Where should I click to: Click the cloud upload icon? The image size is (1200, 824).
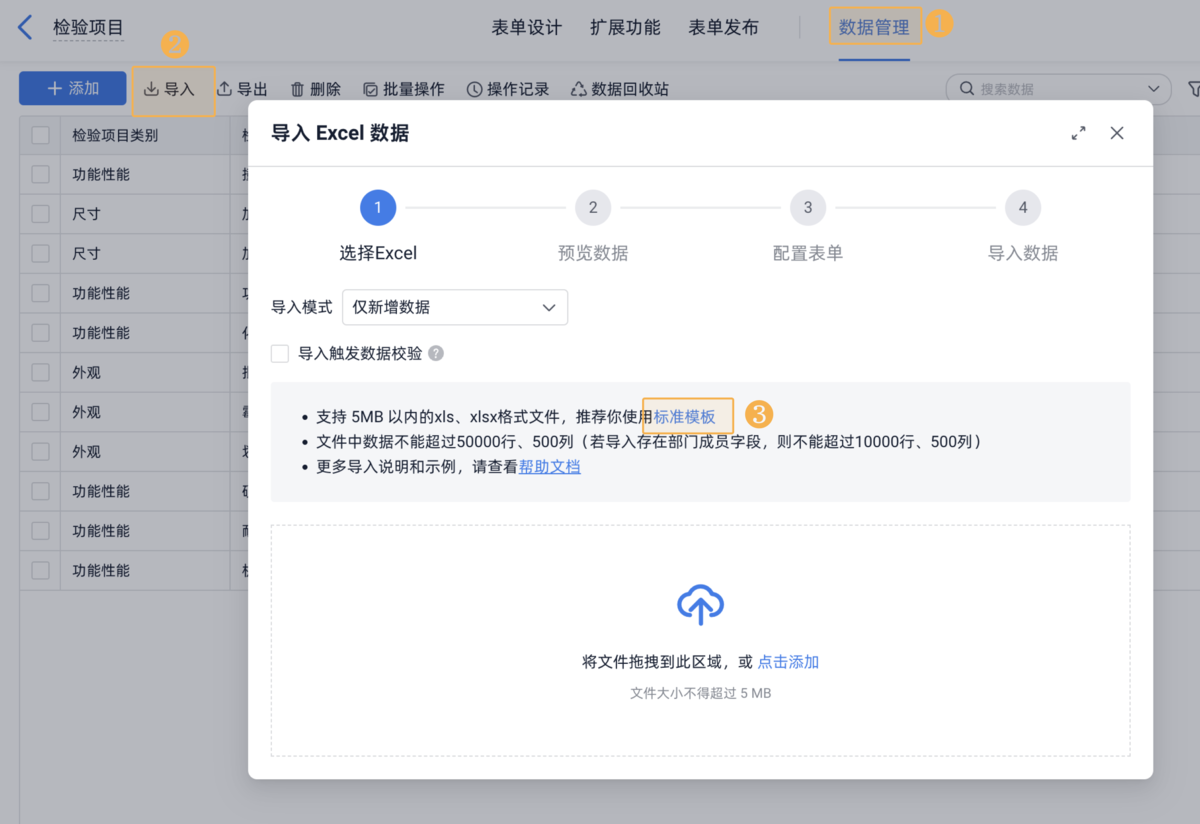point(700,605)
